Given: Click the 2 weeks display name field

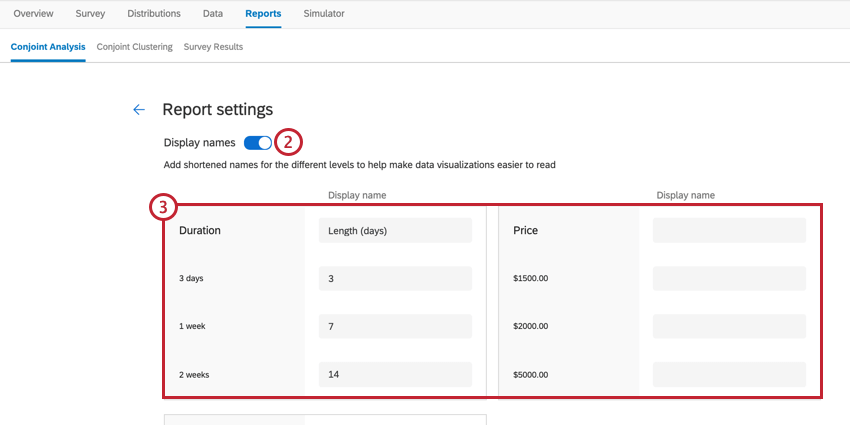Looking at the screenshot, I should (x=395, y=375).
